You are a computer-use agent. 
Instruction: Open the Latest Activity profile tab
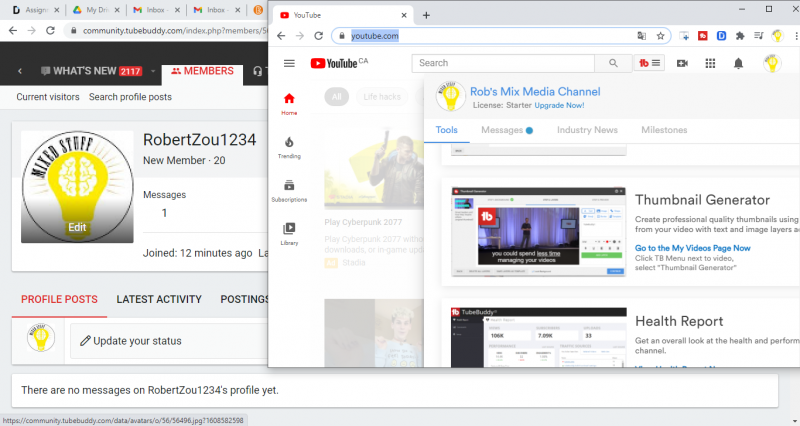[x=159, y=299]
